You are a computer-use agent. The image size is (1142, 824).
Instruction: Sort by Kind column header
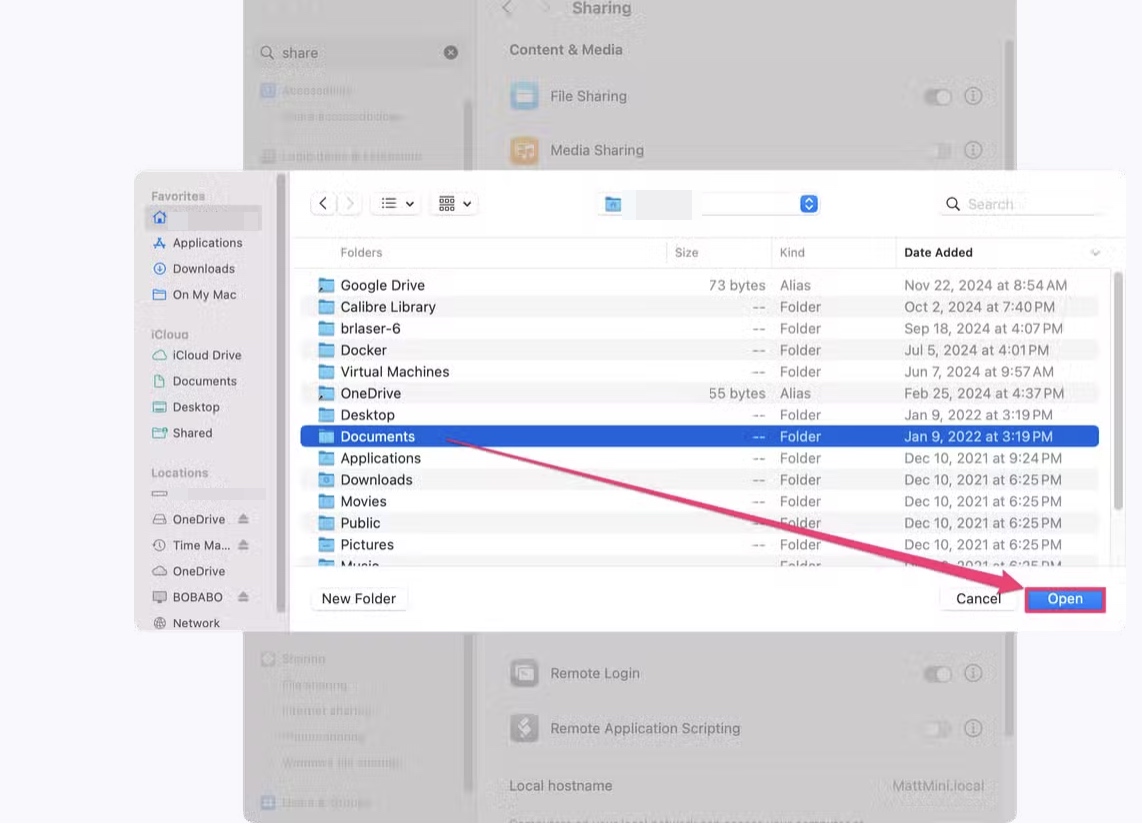click(792, 252)
